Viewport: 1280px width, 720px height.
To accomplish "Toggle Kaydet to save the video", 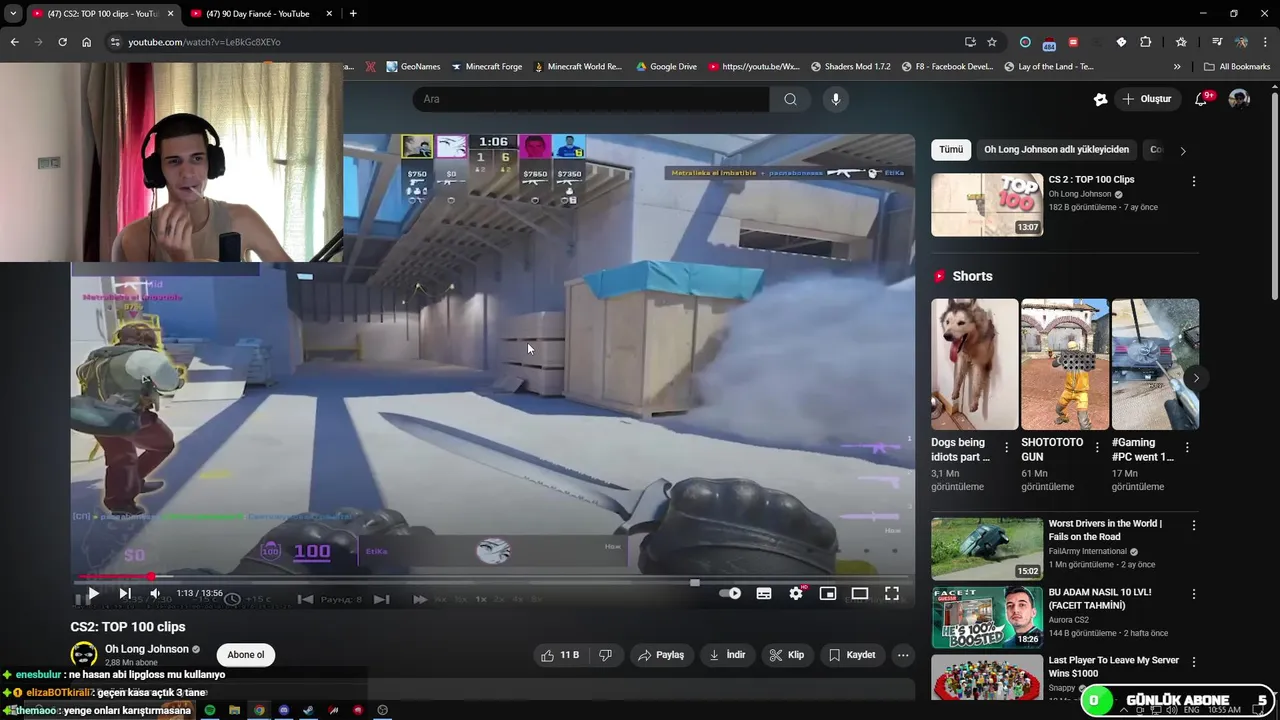I will point(852,655).
